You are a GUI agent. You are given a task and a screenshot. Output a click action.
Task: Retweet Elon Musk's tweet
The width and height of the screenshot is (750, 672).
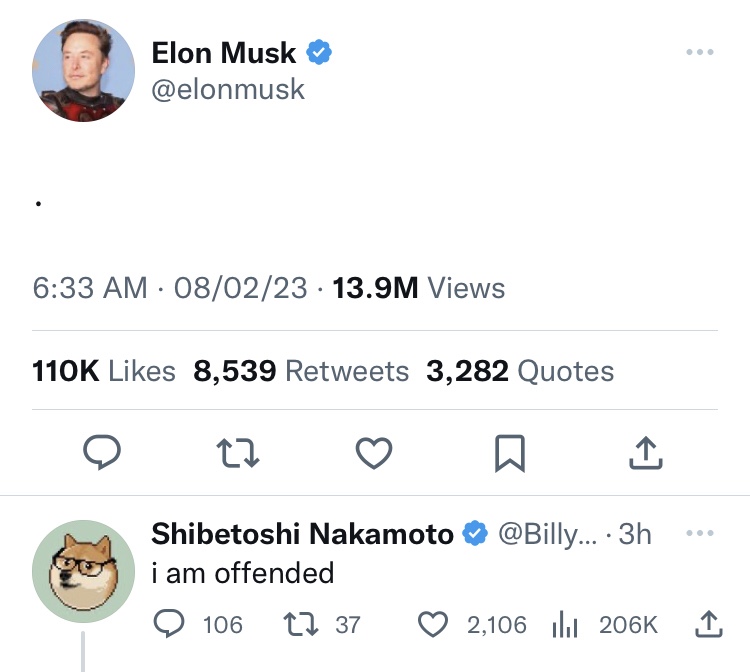point(238,455)
